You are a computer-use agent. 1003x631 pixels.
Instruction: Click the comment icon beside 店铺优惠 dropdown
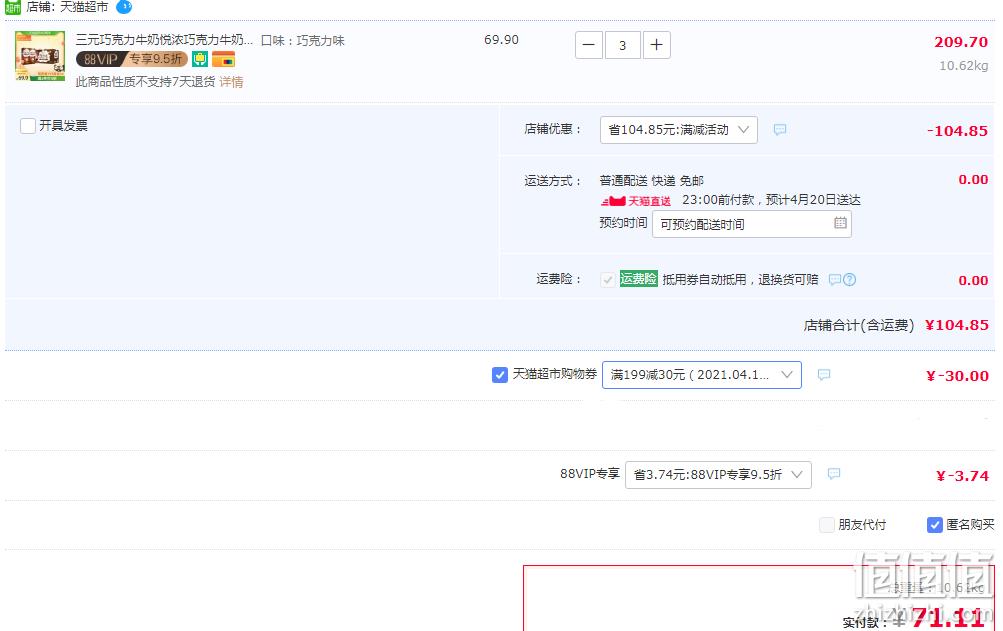pyautogui.click(x=780, y=129)
